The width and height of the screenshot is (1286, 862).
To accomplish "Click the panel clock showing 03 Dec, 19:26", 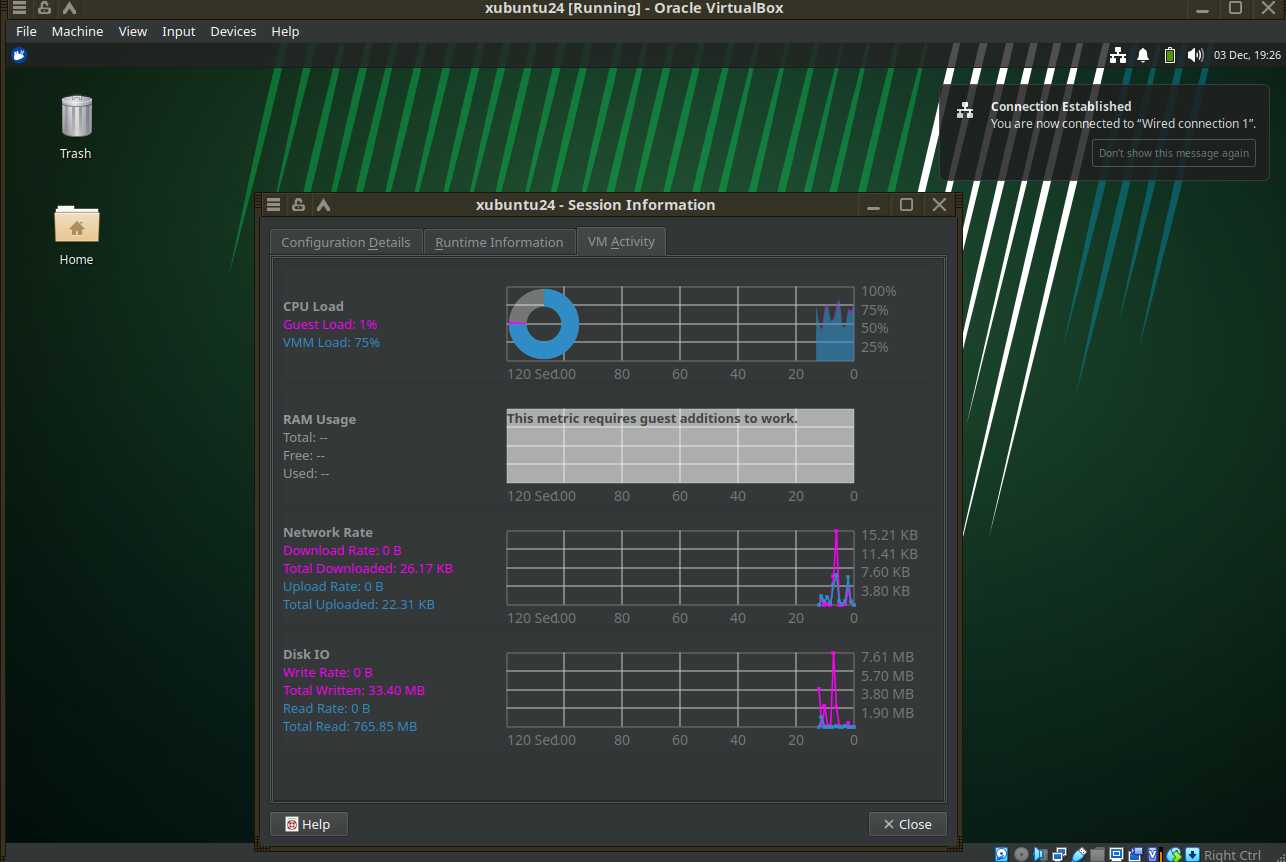I will (x=1246, y=55).
